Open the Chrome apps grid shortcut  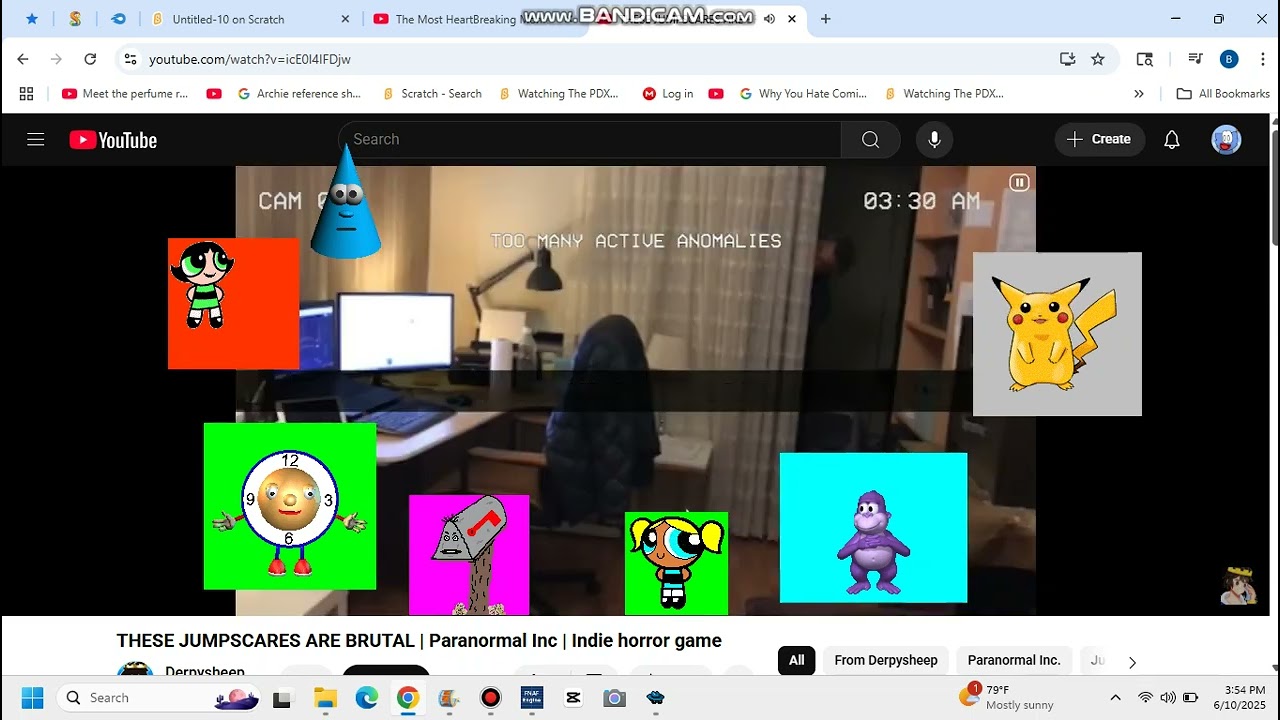(26, 94)
